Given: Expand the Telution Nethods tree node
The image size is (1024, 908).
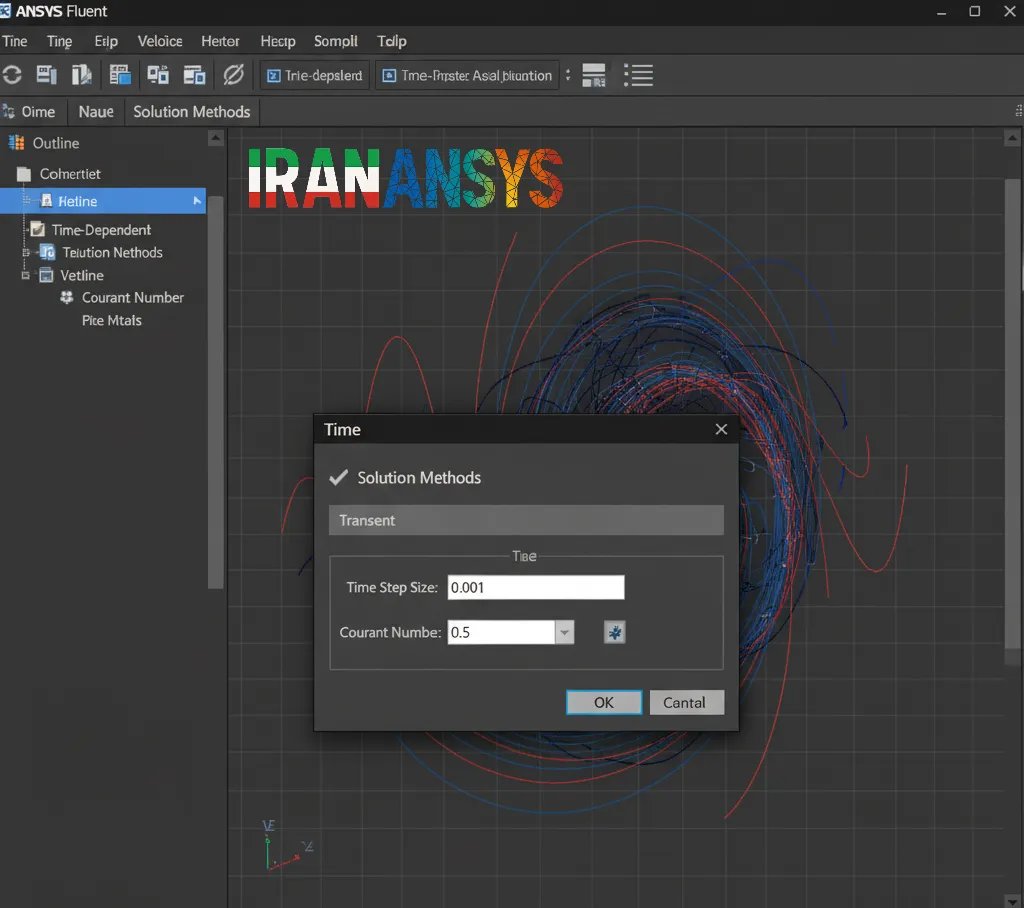Looking at the screenshot, I should pos(26,252).
